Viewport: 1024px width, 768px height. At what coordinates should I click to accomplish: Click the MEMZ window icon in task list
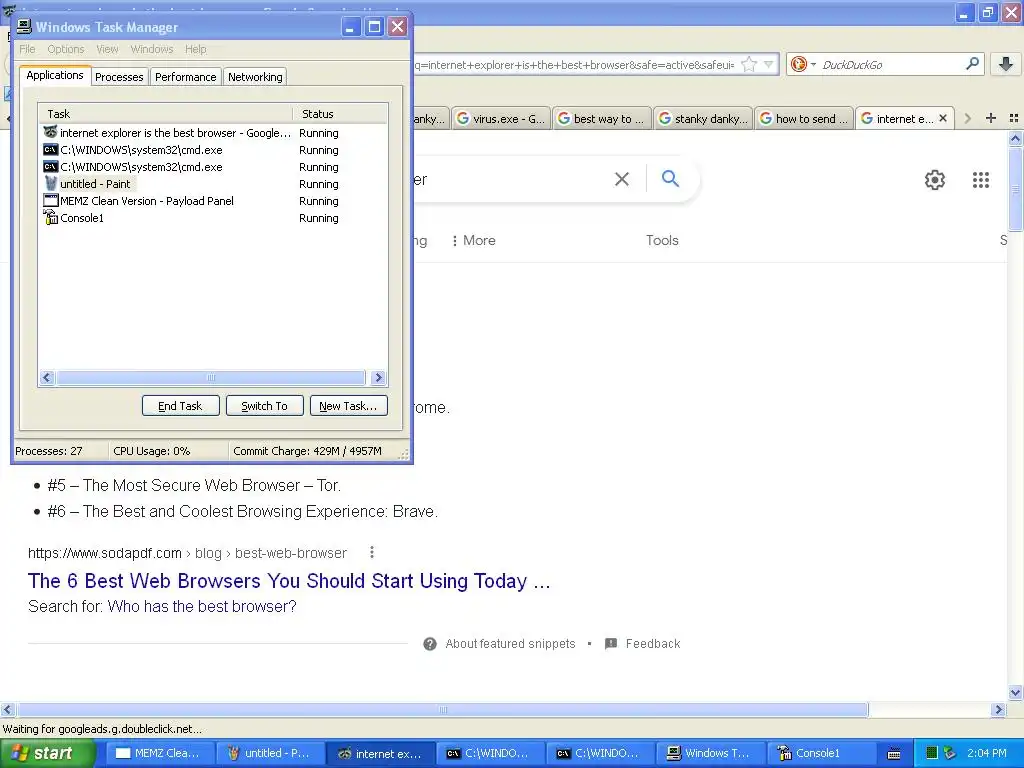50,200
